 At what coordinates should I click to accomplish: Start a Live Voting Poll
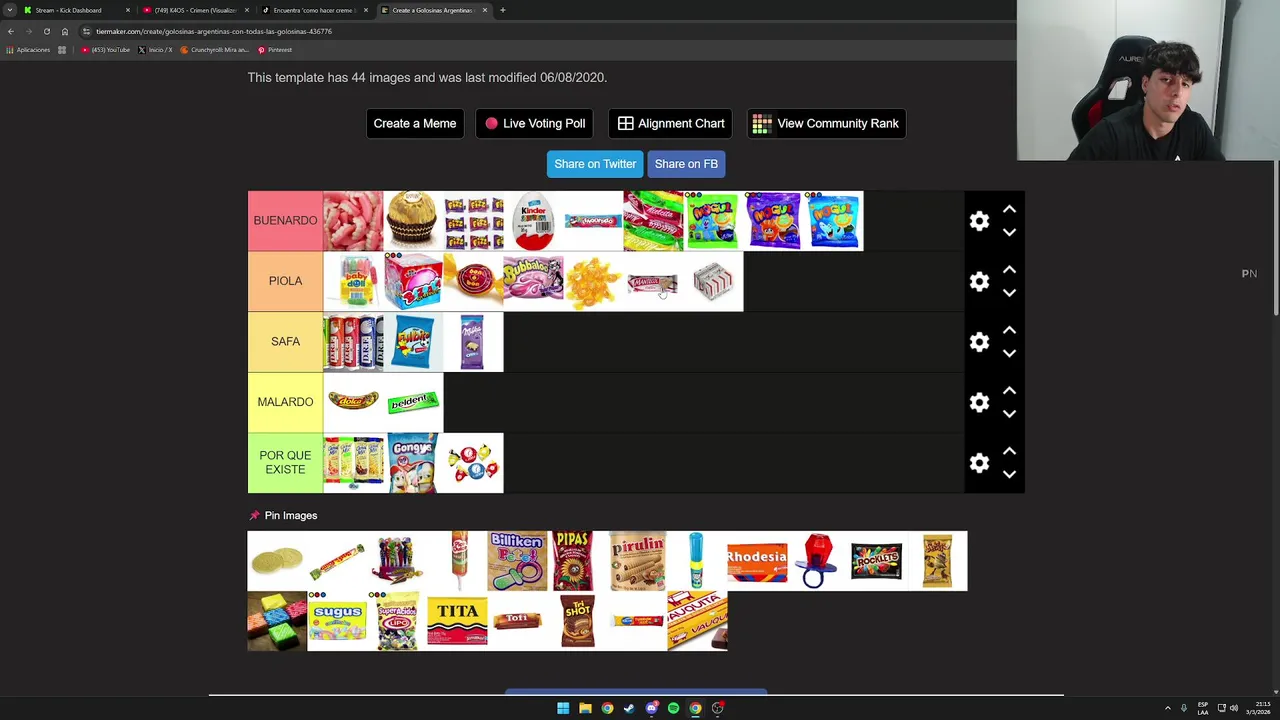535,123
